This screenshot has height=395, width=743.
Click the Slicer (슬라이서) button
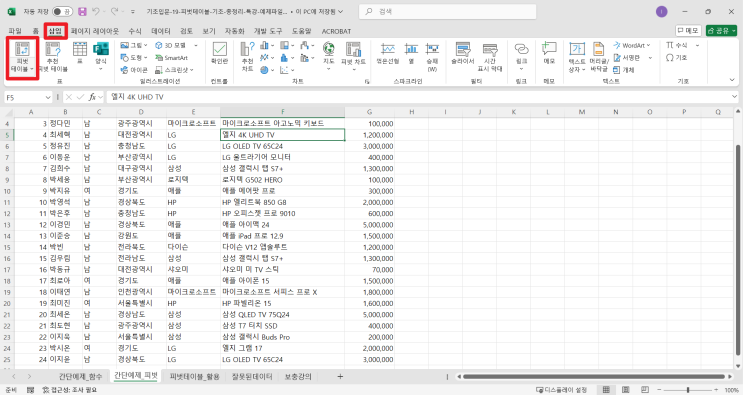[x=462, y=54]
